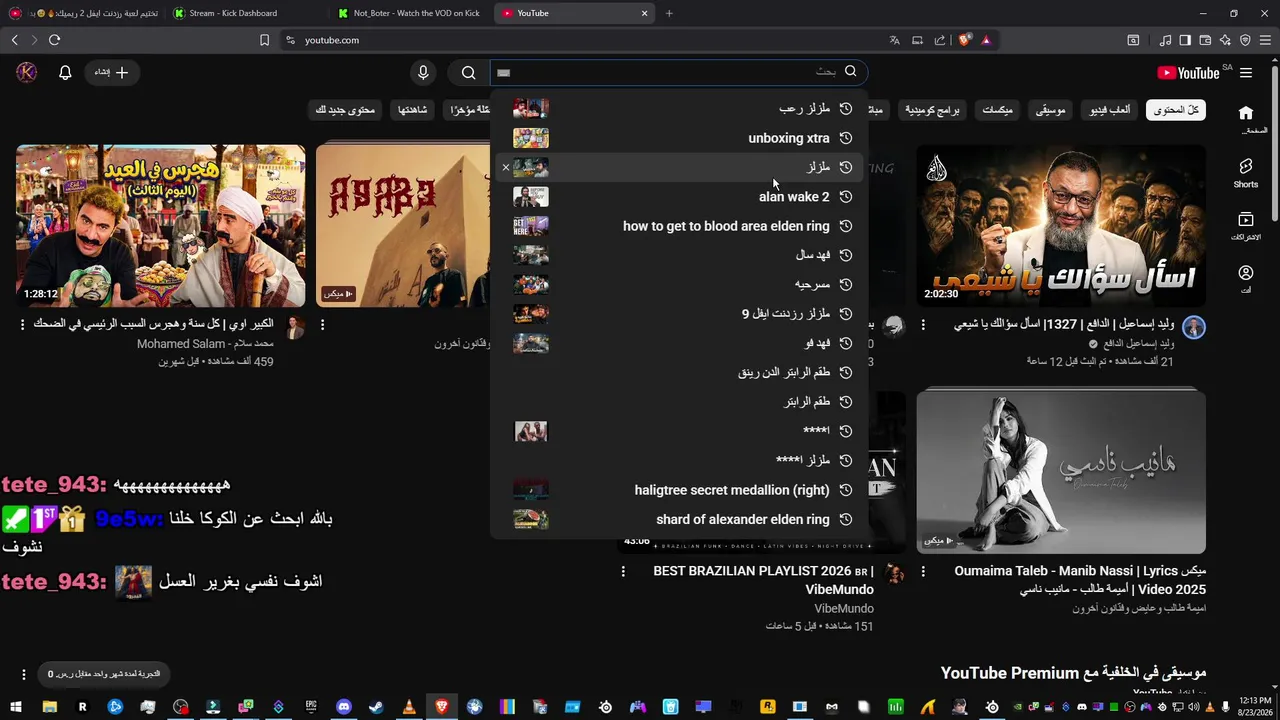Open the 'هجرس في العيد' video thumbnail
The width and height of the screenshot is (1280, 720).
click(161, 225)
